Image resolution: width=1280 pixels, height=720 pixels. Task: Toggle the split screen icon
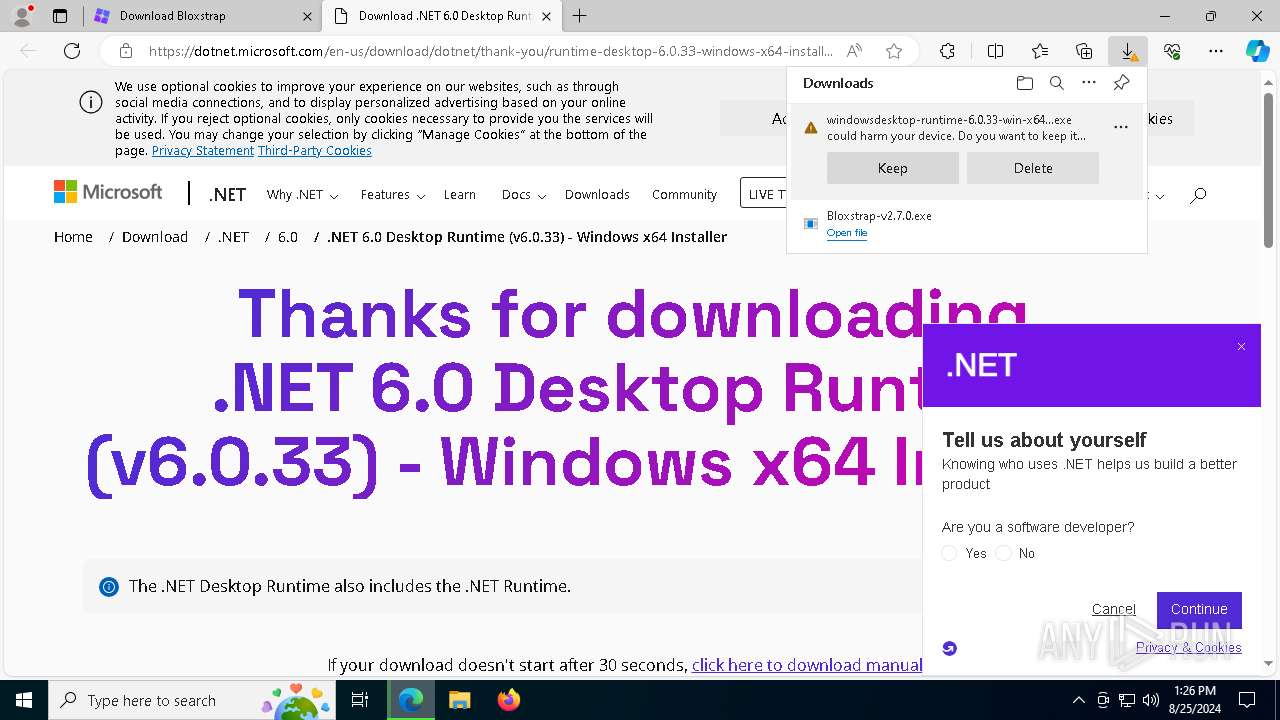pyautogui.click(x=995, y=51)
